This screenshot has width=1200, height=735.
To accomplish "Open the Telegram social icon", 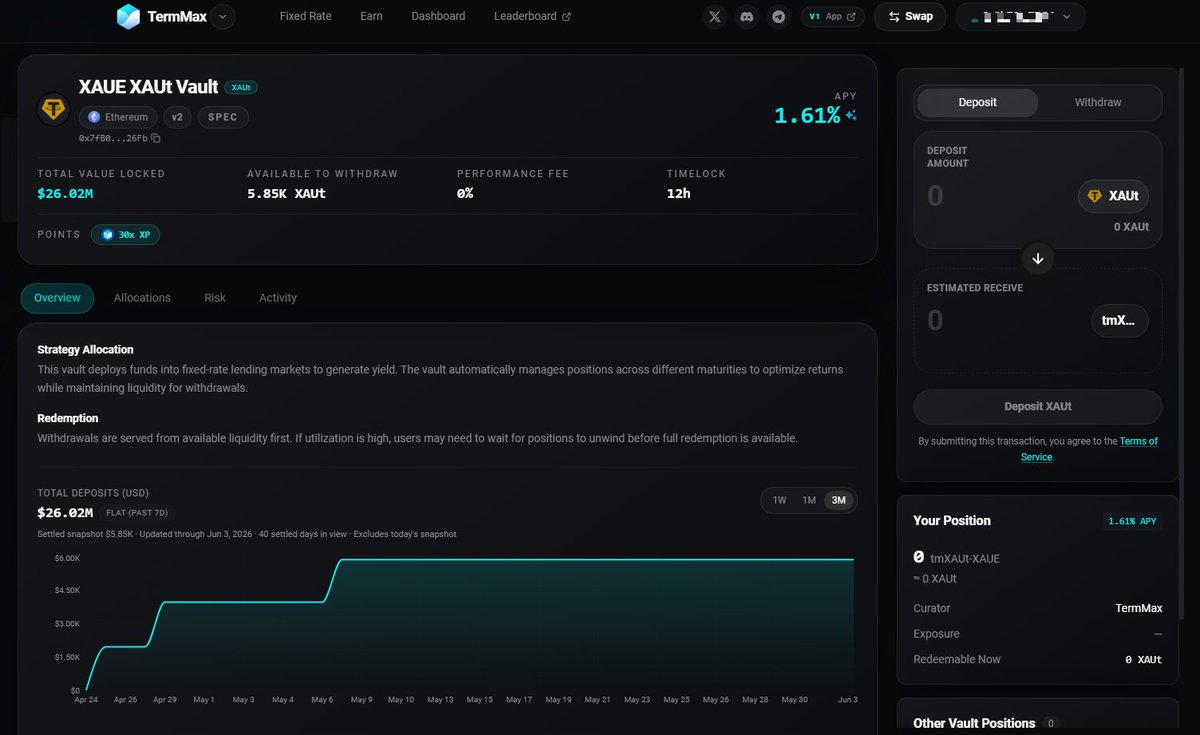I will pos(779,17).
